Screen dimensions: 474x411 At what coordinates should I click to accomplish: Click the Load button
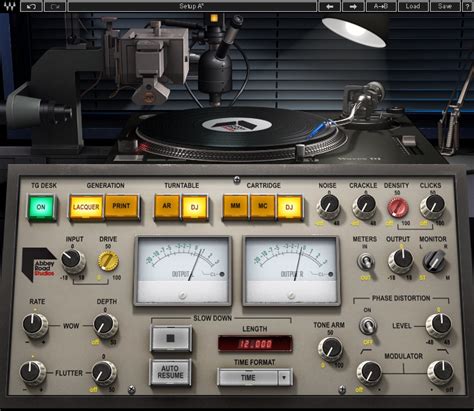(413, 6)
